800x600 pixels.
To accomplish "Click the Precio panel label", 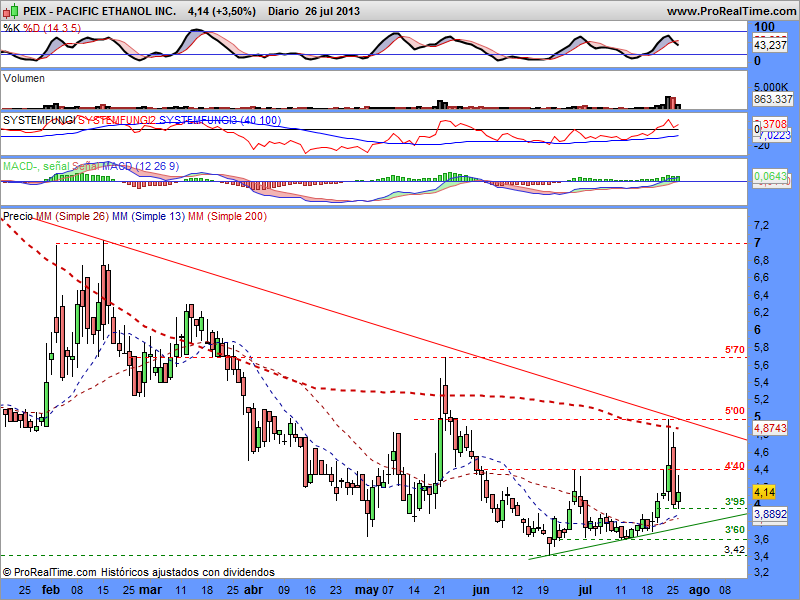I will pos(18,216).
